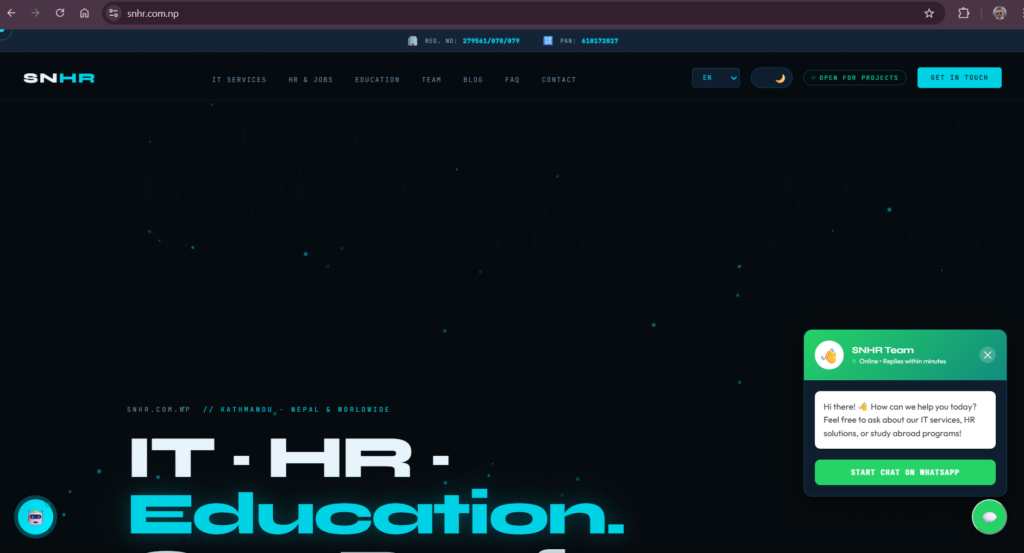Open the HR & Jobs menu item
Screen dimensions: 1024x553
pyautogui.click(x=311, y=80)
